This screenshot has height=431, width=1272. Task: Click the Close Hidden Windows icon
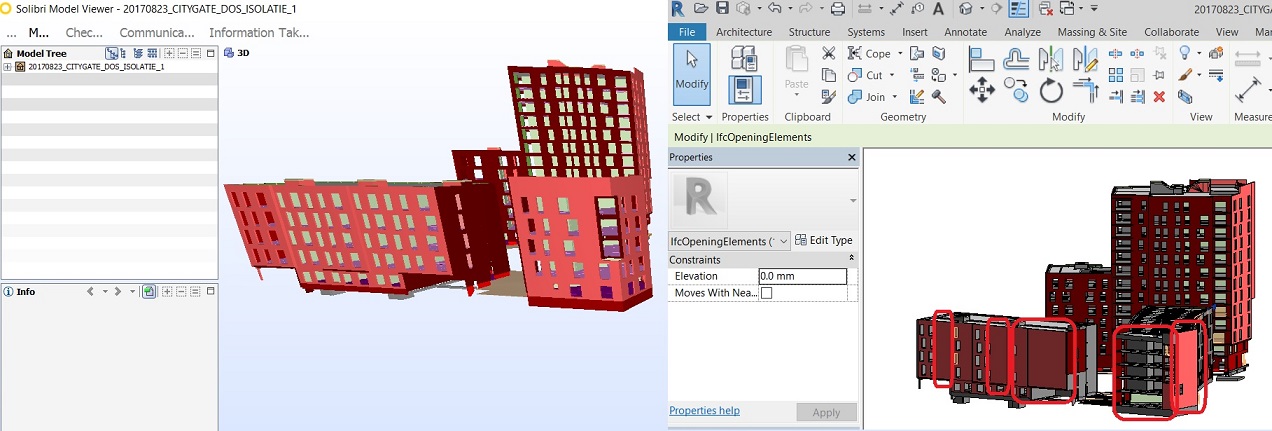pos(1045,9)
